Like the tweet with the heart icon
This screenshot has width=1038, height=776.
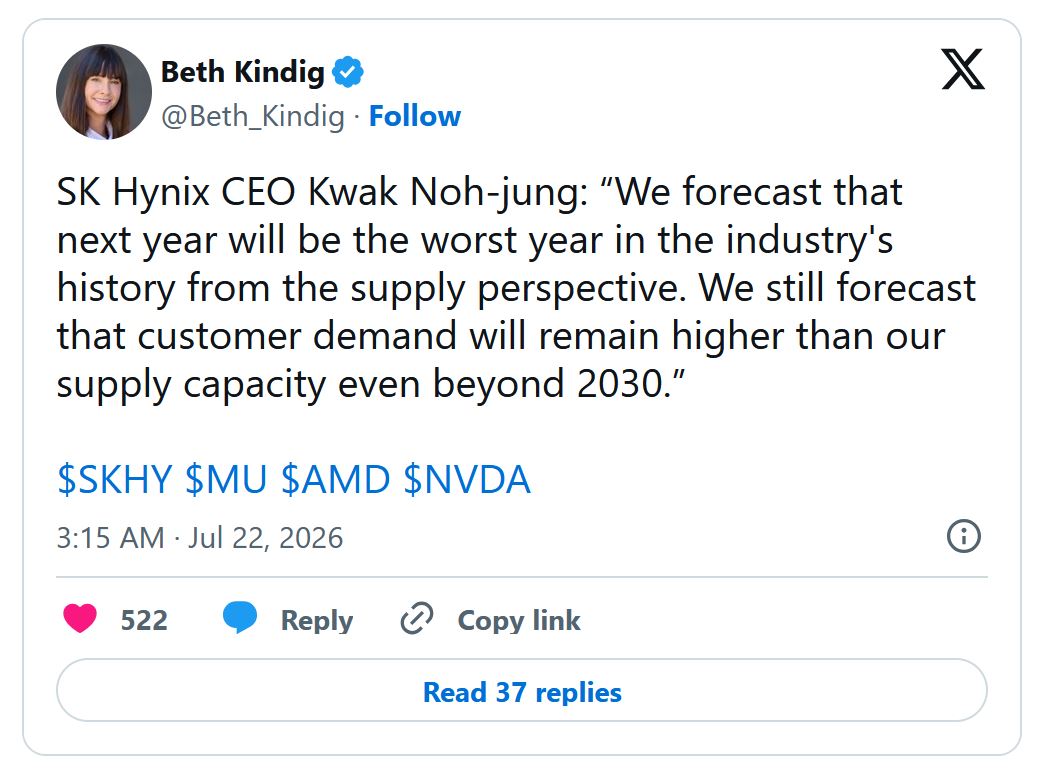[80, 619]
